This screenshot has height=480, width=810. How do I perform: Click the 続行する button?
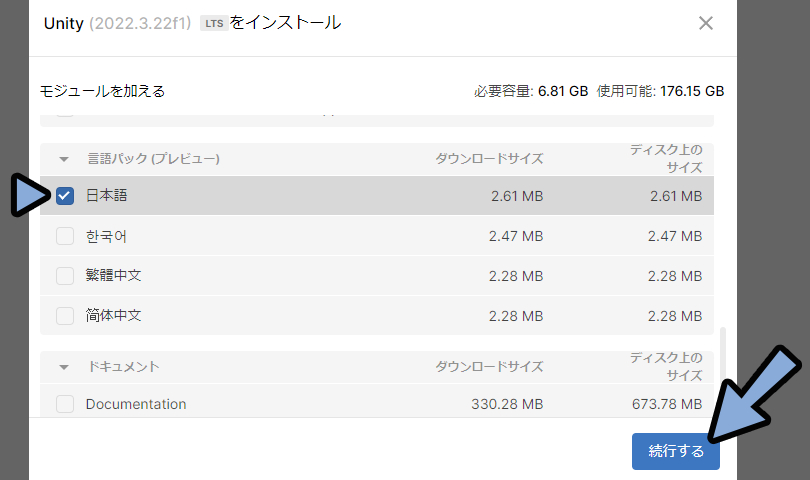pos(676,451)
